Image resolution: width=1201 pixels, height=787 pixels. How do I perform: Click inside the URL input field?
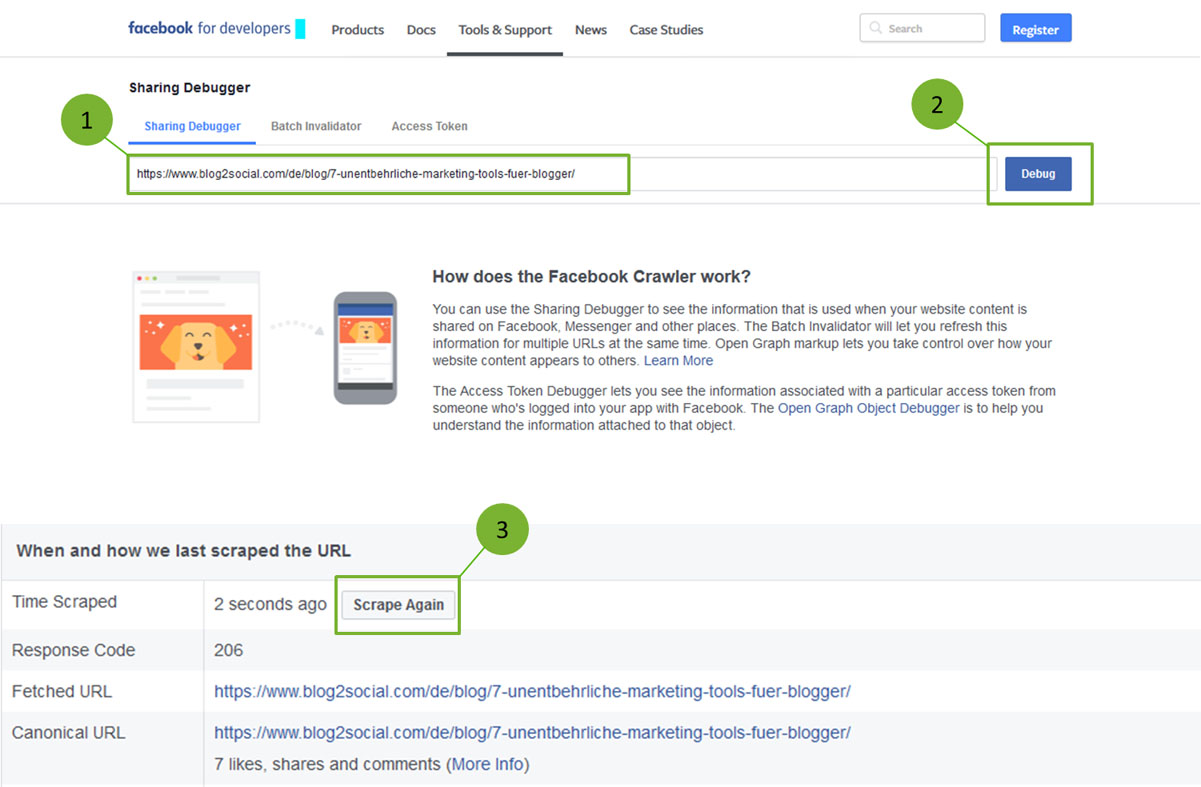pos(378,174)
